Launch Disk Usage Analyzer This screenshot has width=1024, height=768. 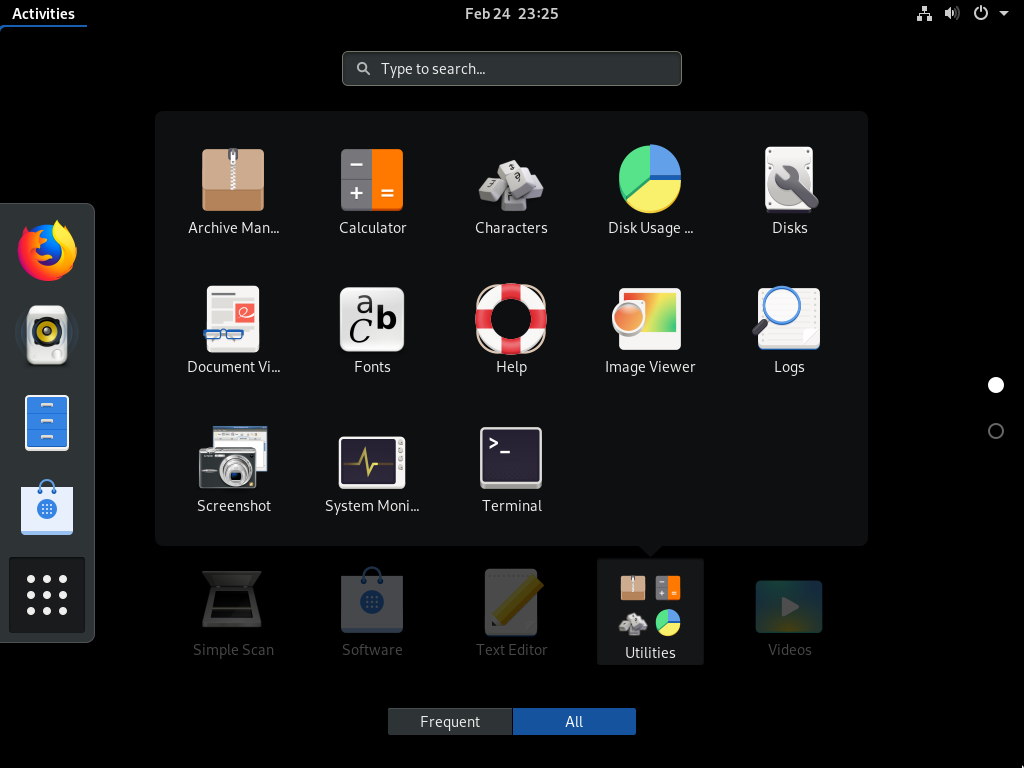[650, 191]
